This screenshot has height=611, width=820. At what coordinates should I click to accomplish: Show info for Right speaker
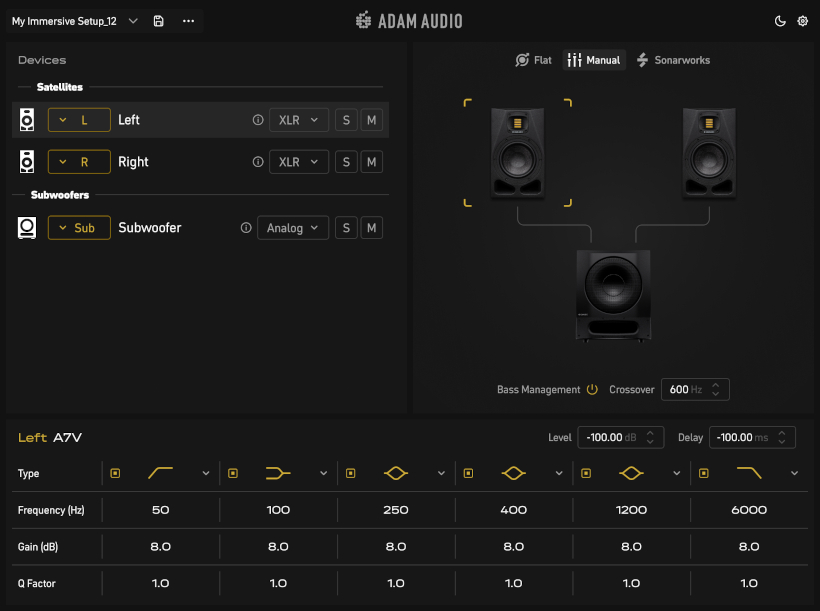coord(258,162)
